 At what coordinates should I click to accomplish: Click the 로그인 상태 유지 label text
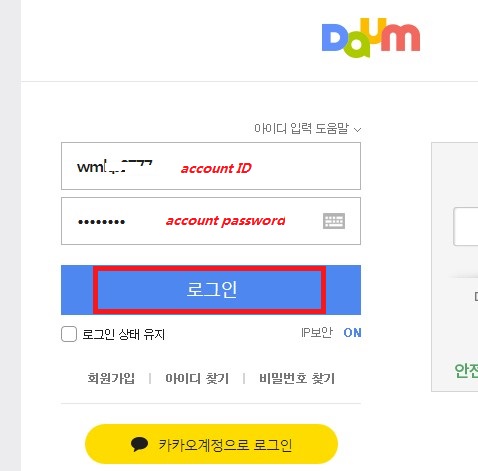pyautogui.click(x=124, y=334)
